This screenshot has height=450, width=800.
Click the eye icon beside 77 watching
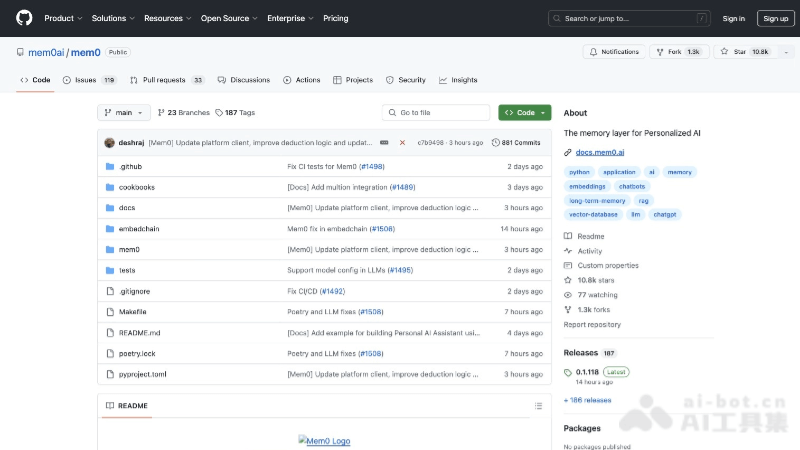568,295
